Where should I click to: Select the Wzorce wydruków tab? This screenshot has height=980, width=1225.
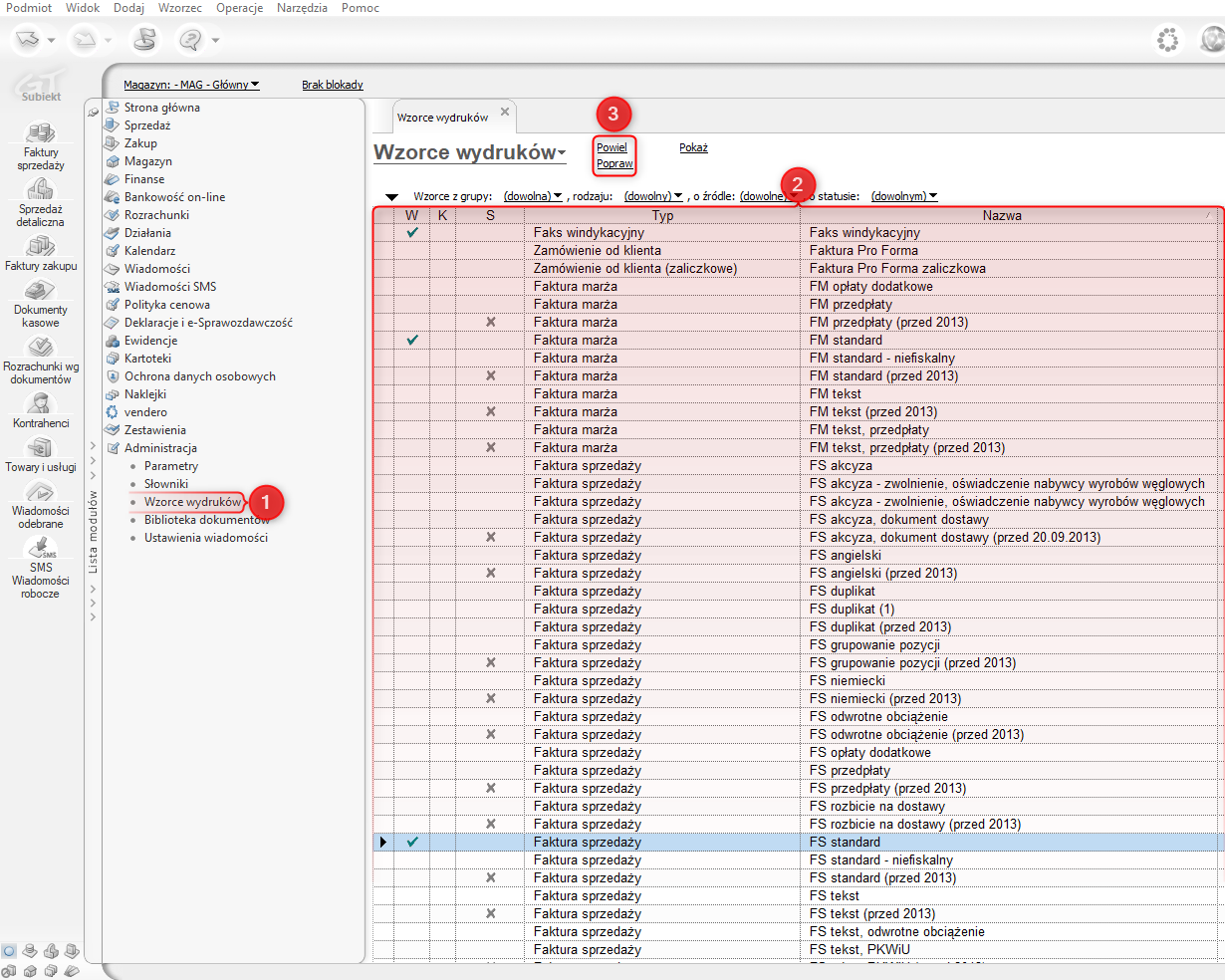pos(442,118)
